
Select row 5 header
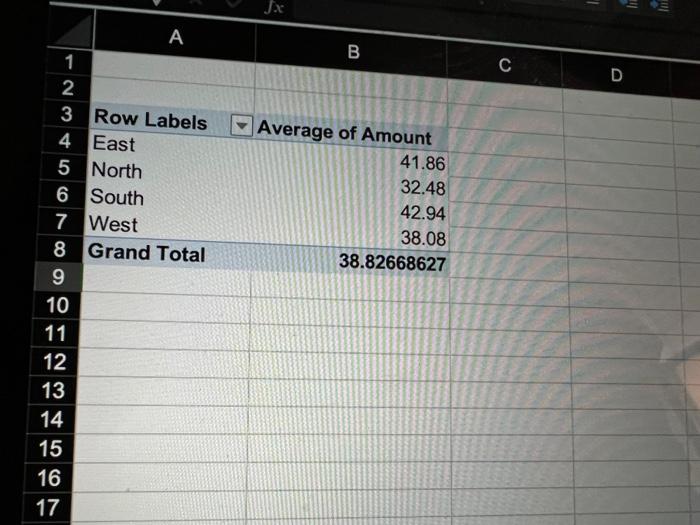click(63, 167)
